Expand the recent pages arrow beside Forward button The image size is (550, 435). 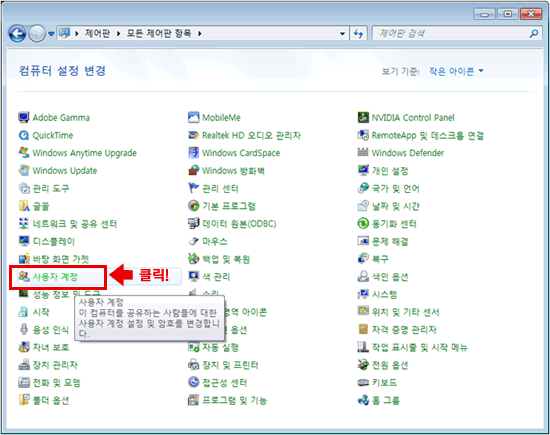point(51,34)
